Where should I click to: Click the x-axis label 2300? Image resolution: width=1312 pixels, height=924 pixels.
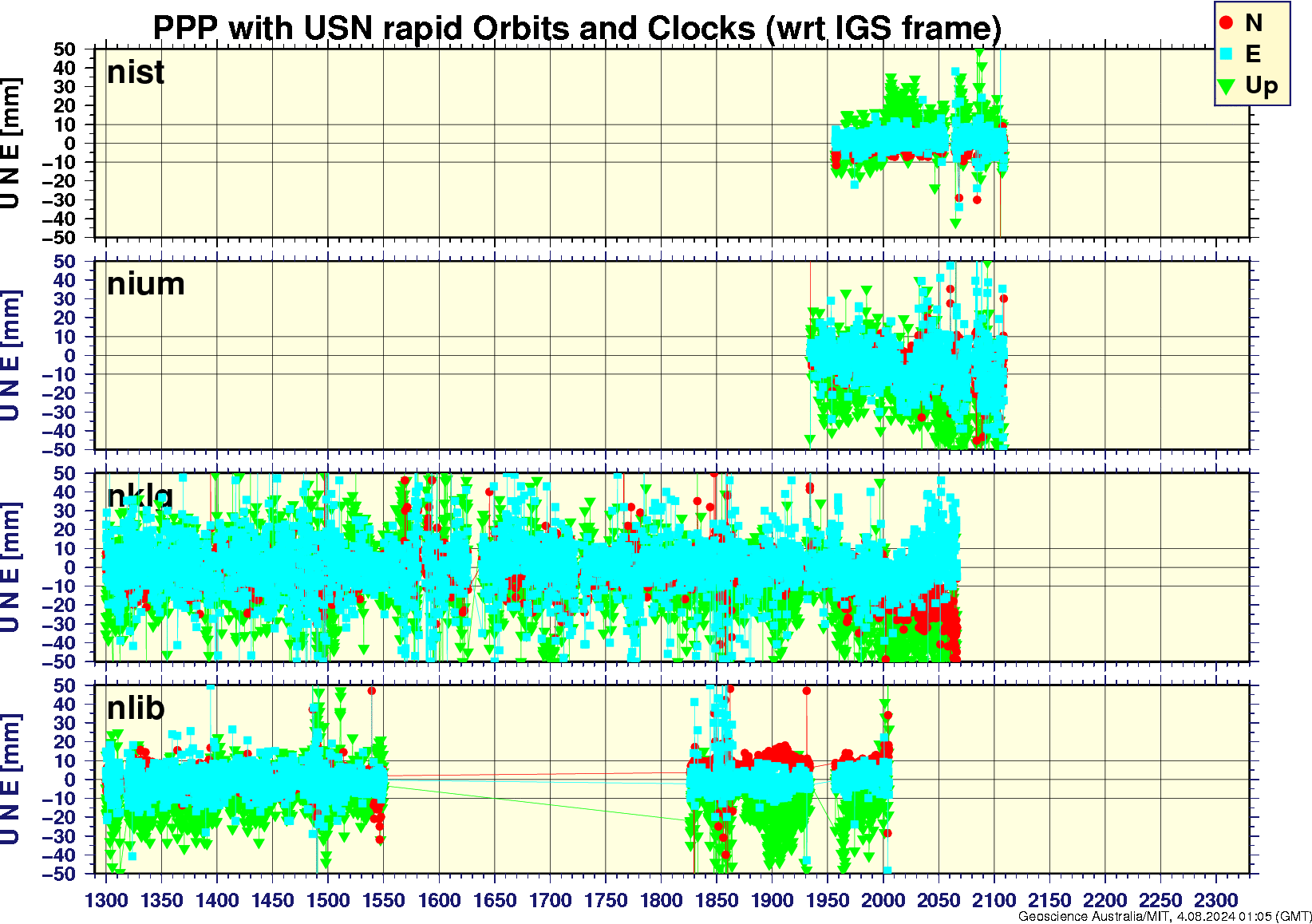click(x=1215, y=900)
